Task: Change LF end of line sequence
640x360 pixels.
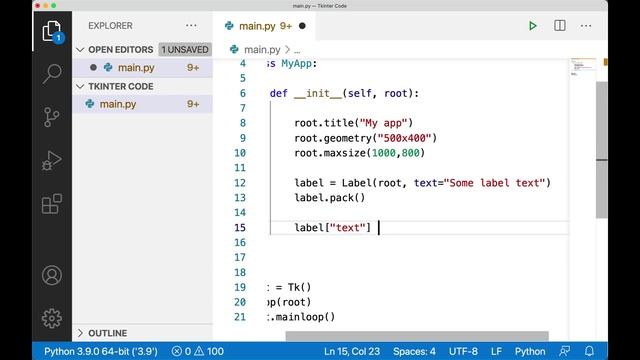Action: (496, 351)
